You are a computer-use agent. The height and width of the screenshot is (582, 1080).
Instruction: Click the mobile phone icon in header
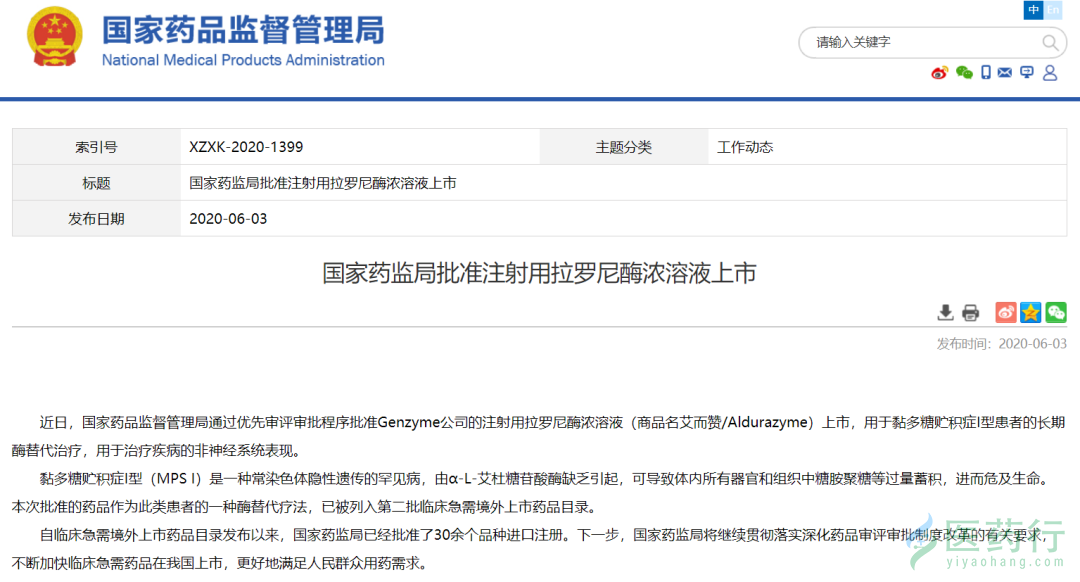pos(986,72)
